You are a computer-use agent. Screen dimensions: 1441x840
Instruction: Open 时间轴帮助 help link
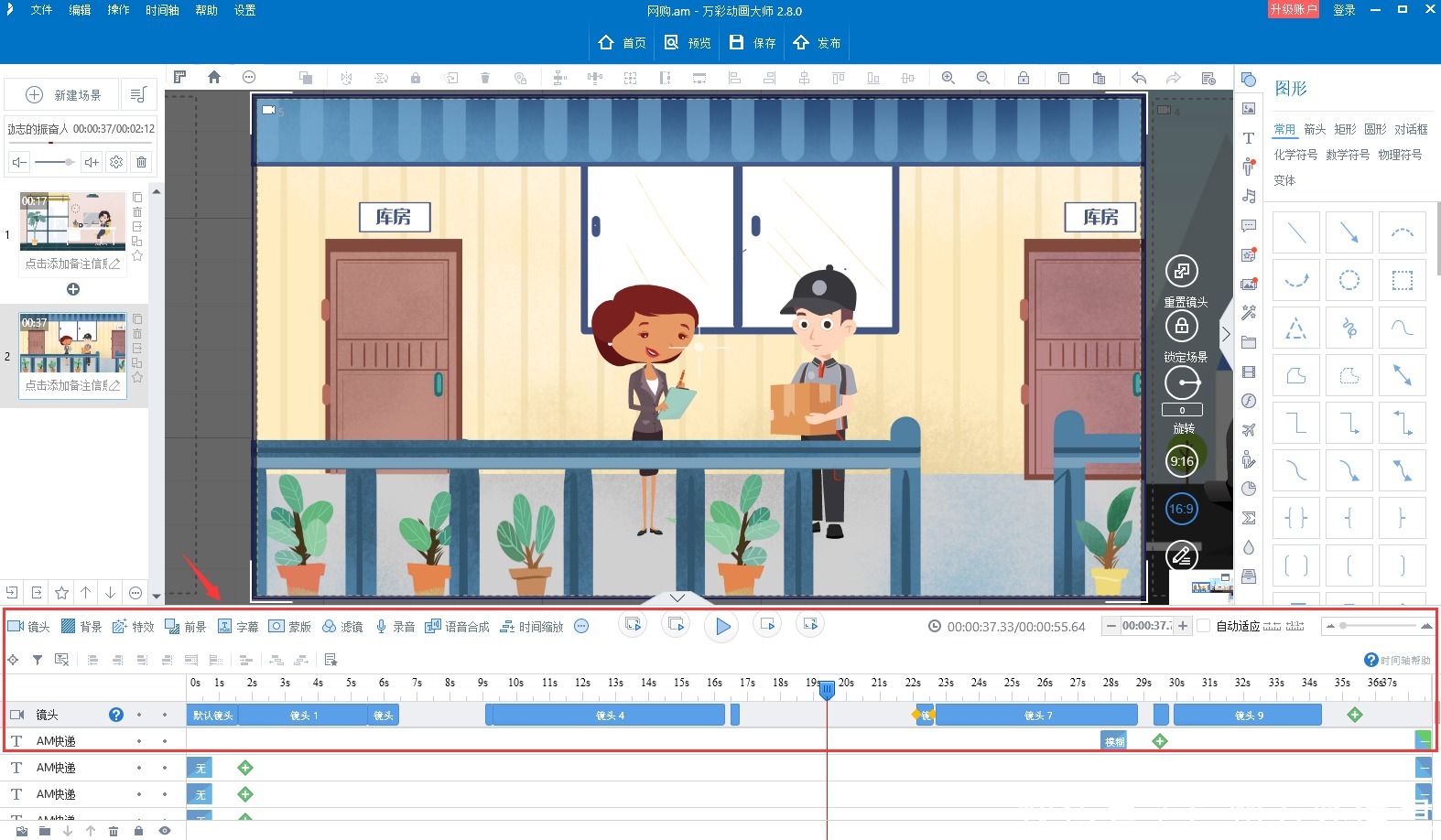[1397, 660]
